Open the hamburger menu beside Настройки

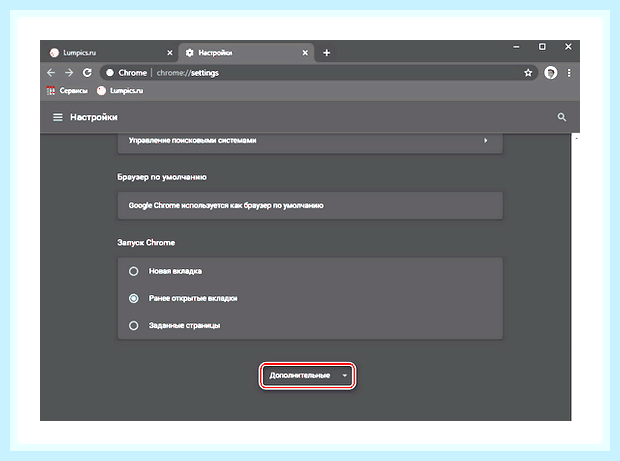[58, 117]
